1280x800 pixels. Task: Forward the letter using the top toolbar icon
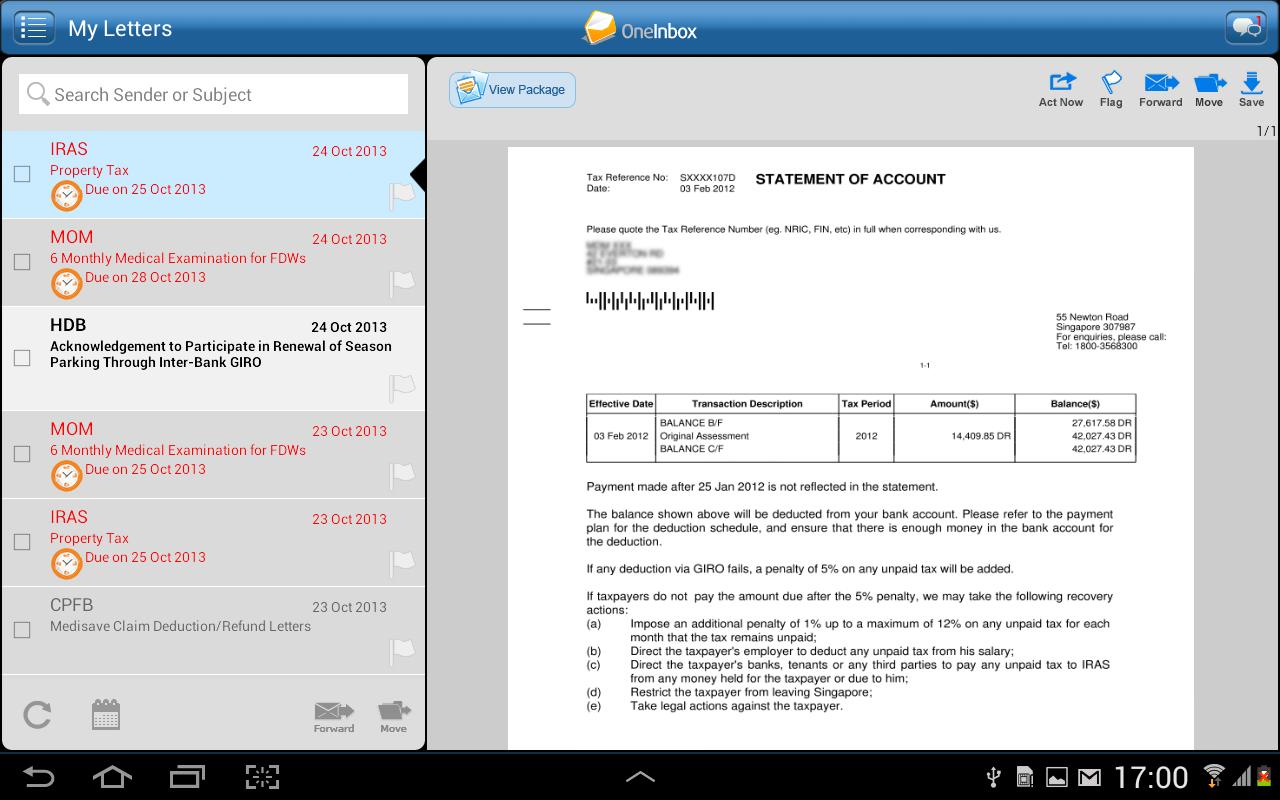[1160, 90]
